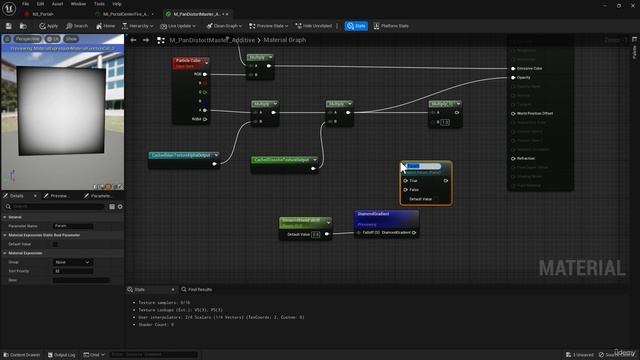Image resolution: width=640 pixels, height=360 pixels.
Task: Click the Default Value field on DiamondMaskFalloff node
Action: [x=316, y=234]
